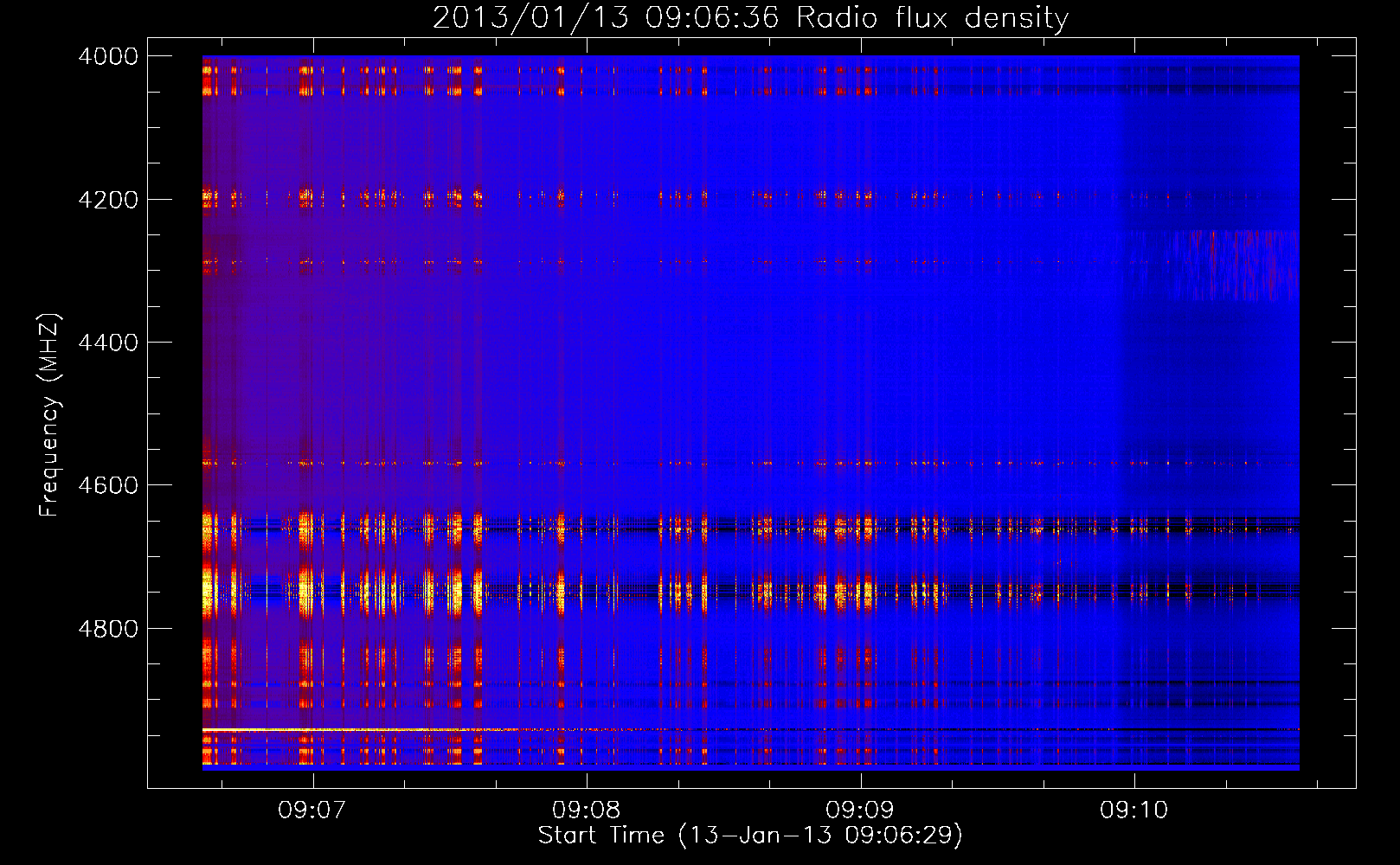Click the '09:09' time axis label
This screenshot has width=1400, height=865.
(x=860, y=811)
